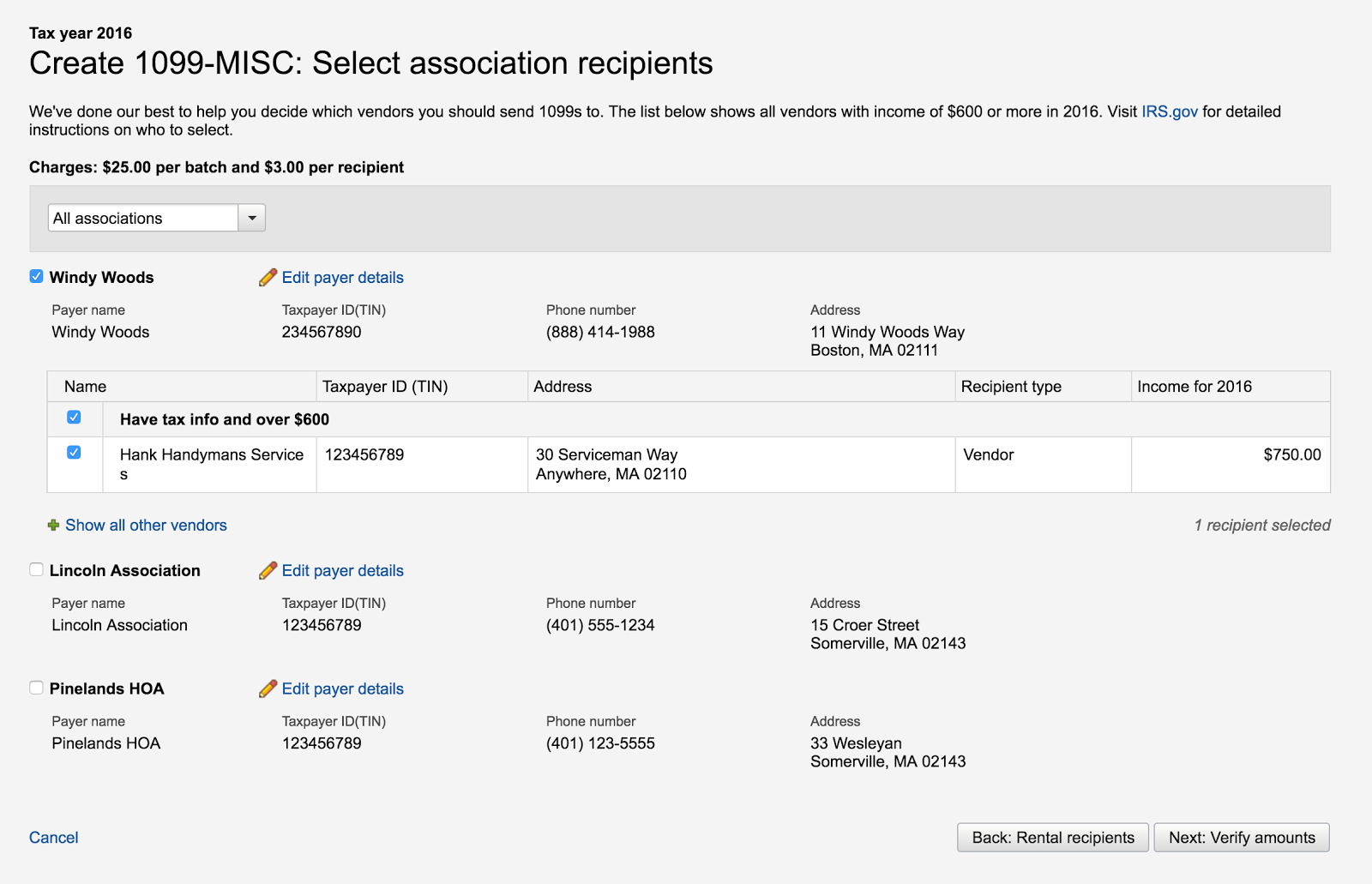Click the pencil icon beside Windy Woods
Viewport: 1372px width, 884px height.
click(x=268, y=277)
